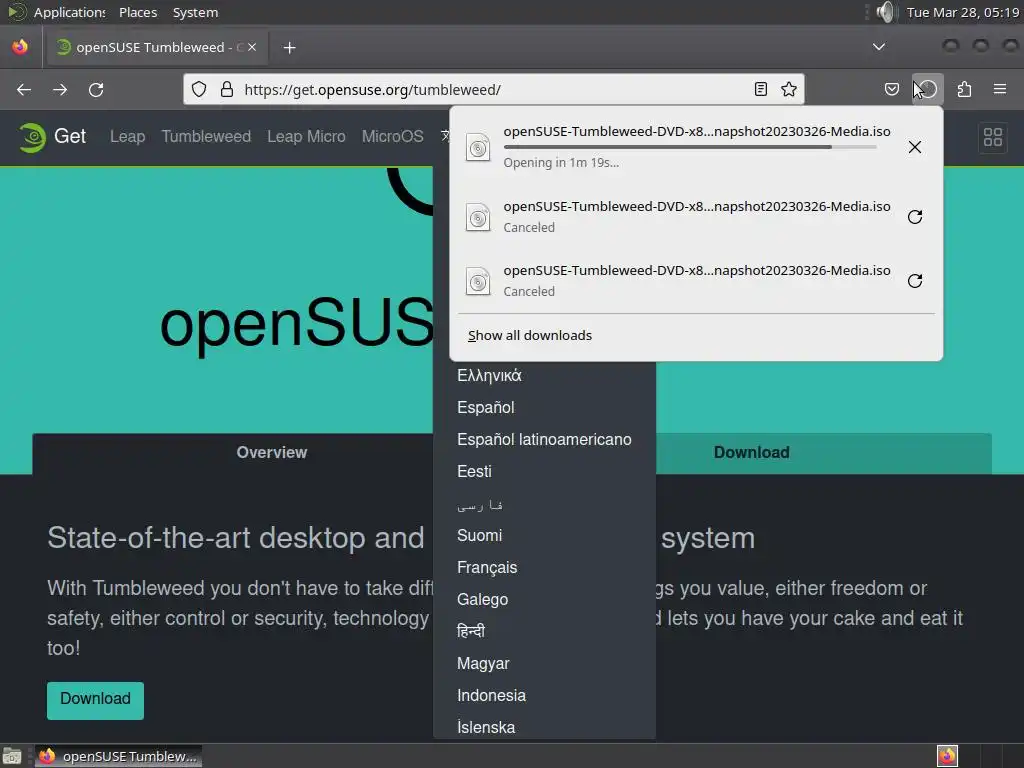Viewport: 1024px width, 768px height.
Task: Select Español language
Action: (486, 408)
